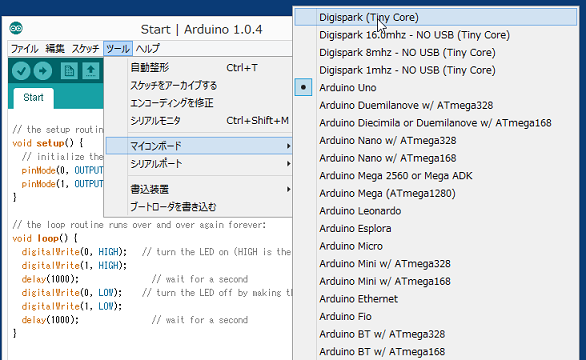
Task: Select board Digispark (Tiny Core)
Action: (x=435, y=17)
